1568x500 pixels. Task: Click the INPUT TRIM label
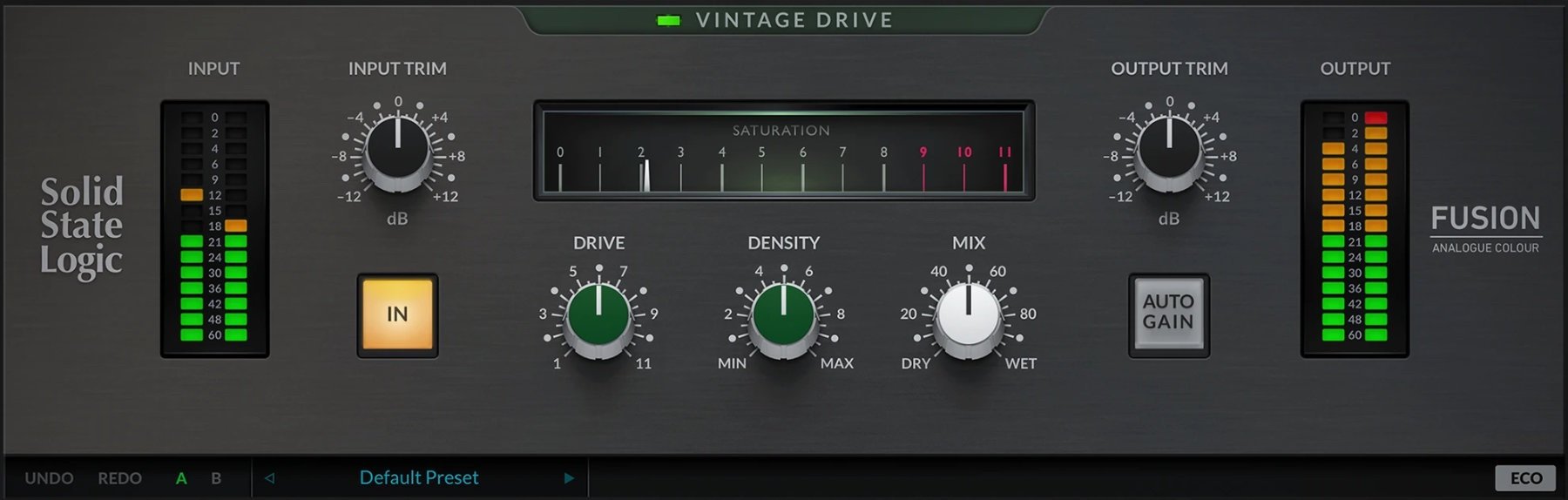click(397, 69)
